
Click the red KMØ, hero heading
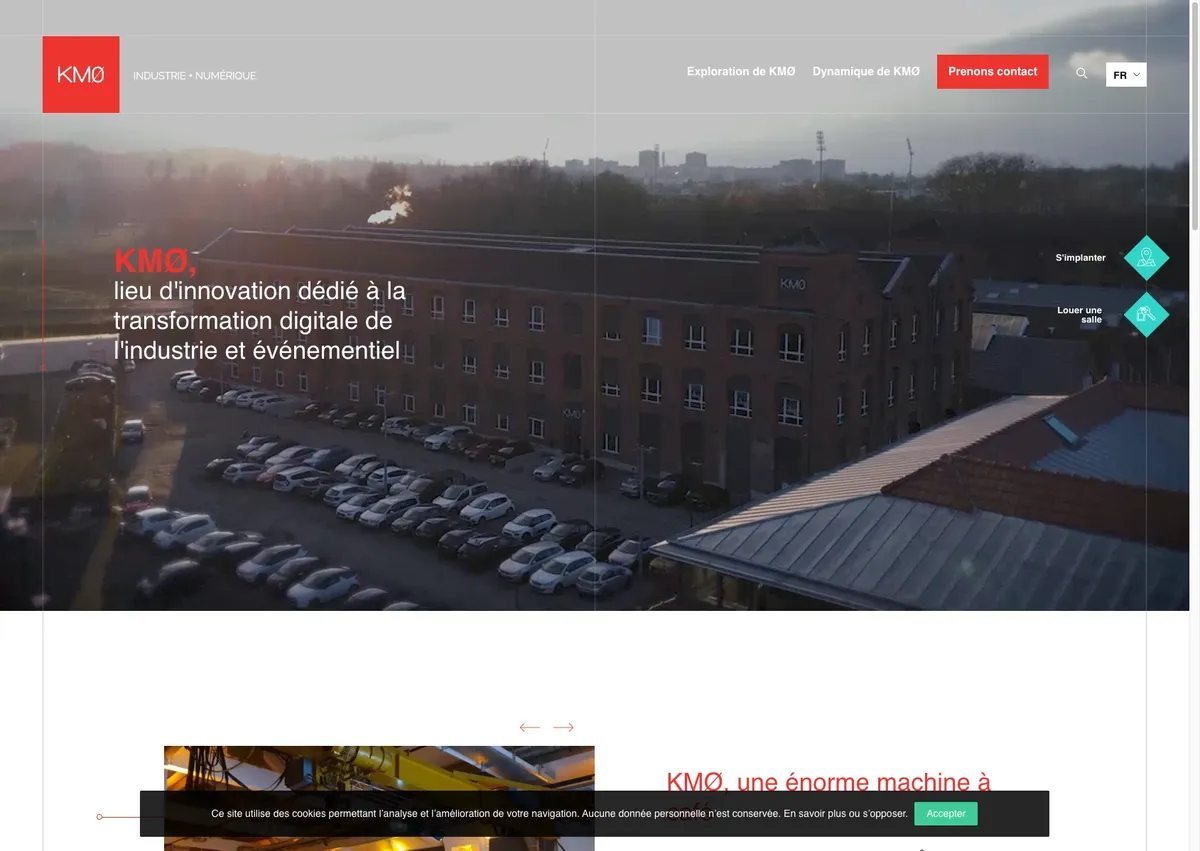(x=155, y=261)
